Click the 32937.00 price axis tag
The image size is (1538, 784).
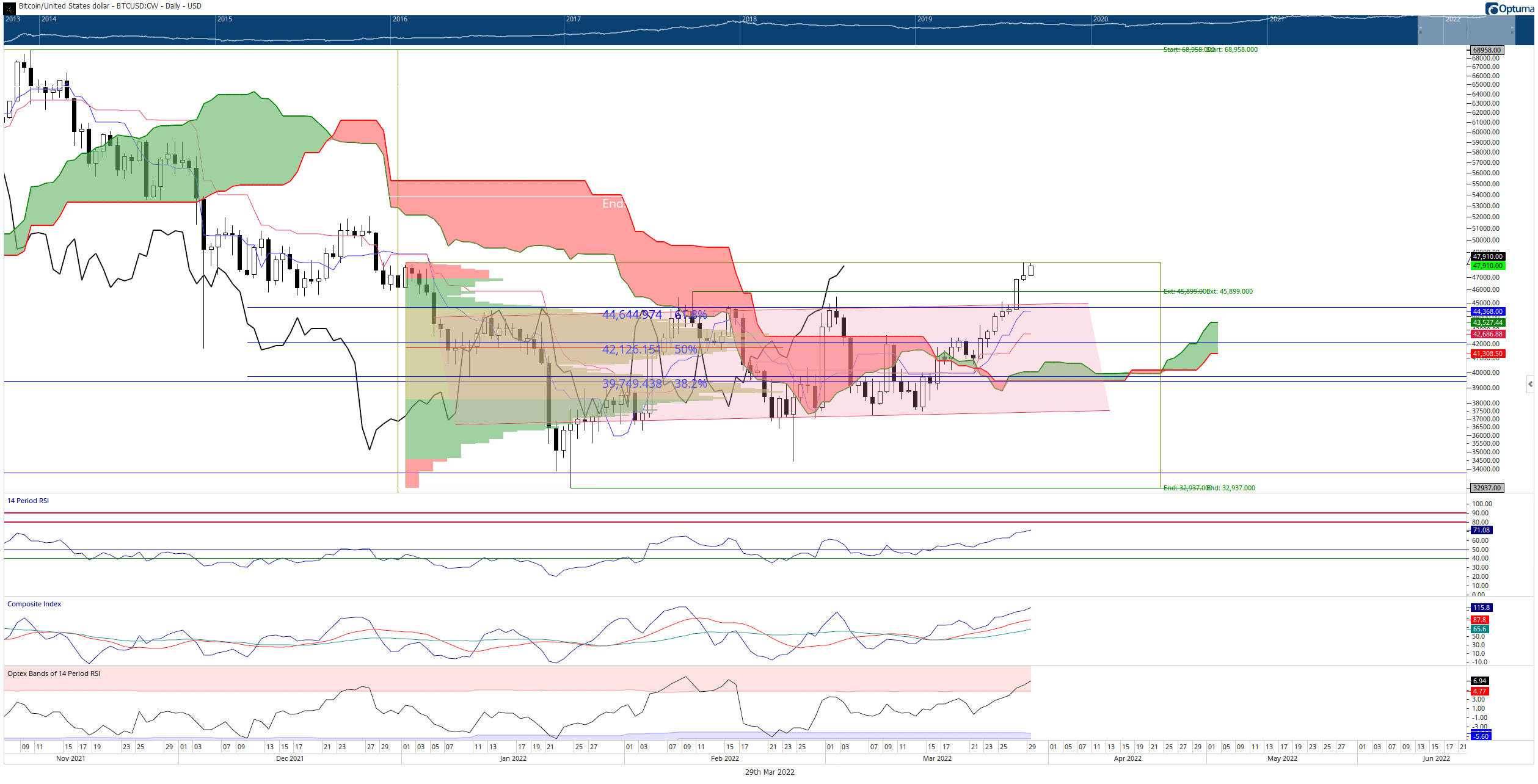(x=1487, y=488)
